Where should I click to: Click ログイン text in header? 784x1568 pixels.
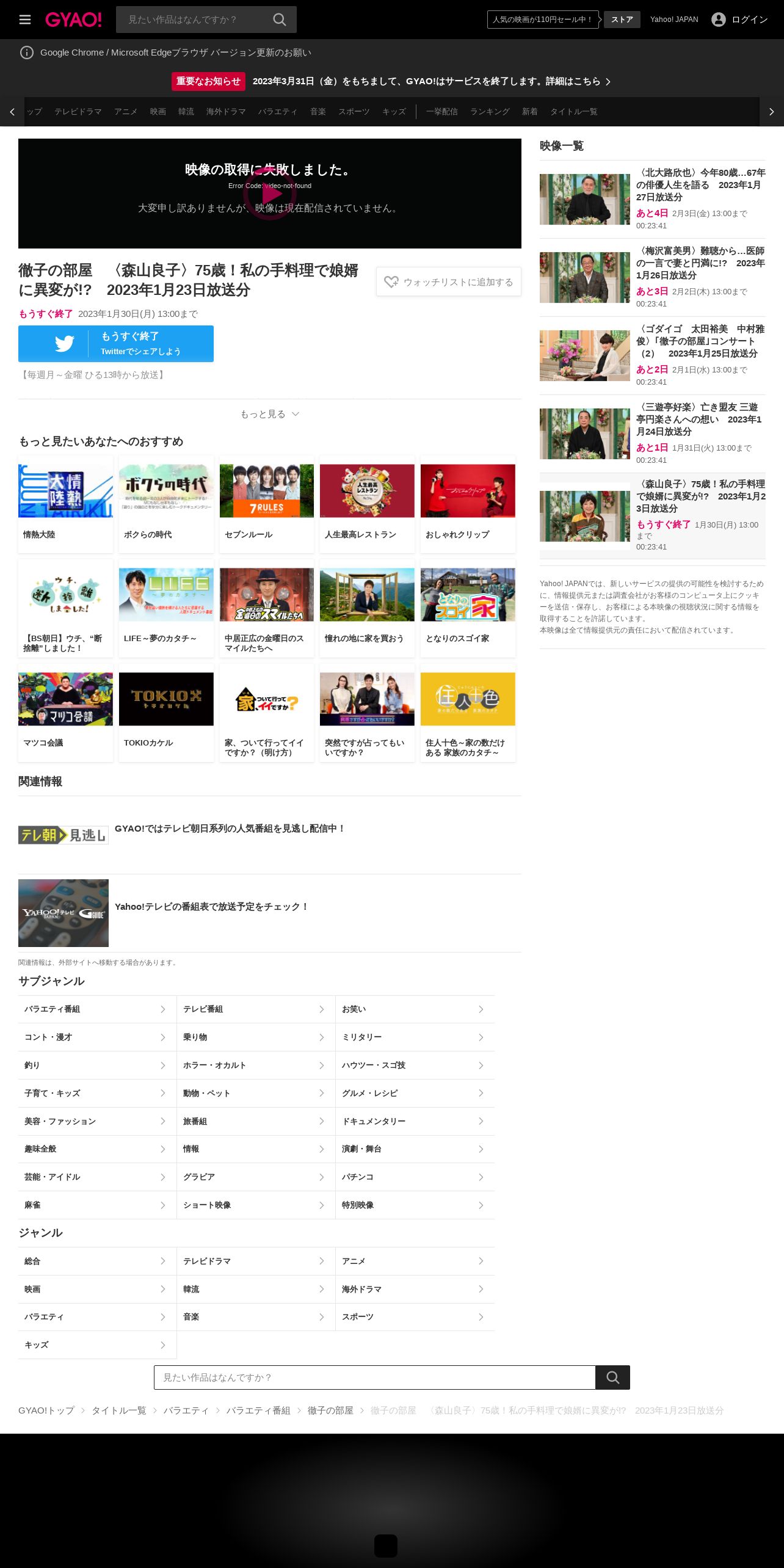coord(750,20)
